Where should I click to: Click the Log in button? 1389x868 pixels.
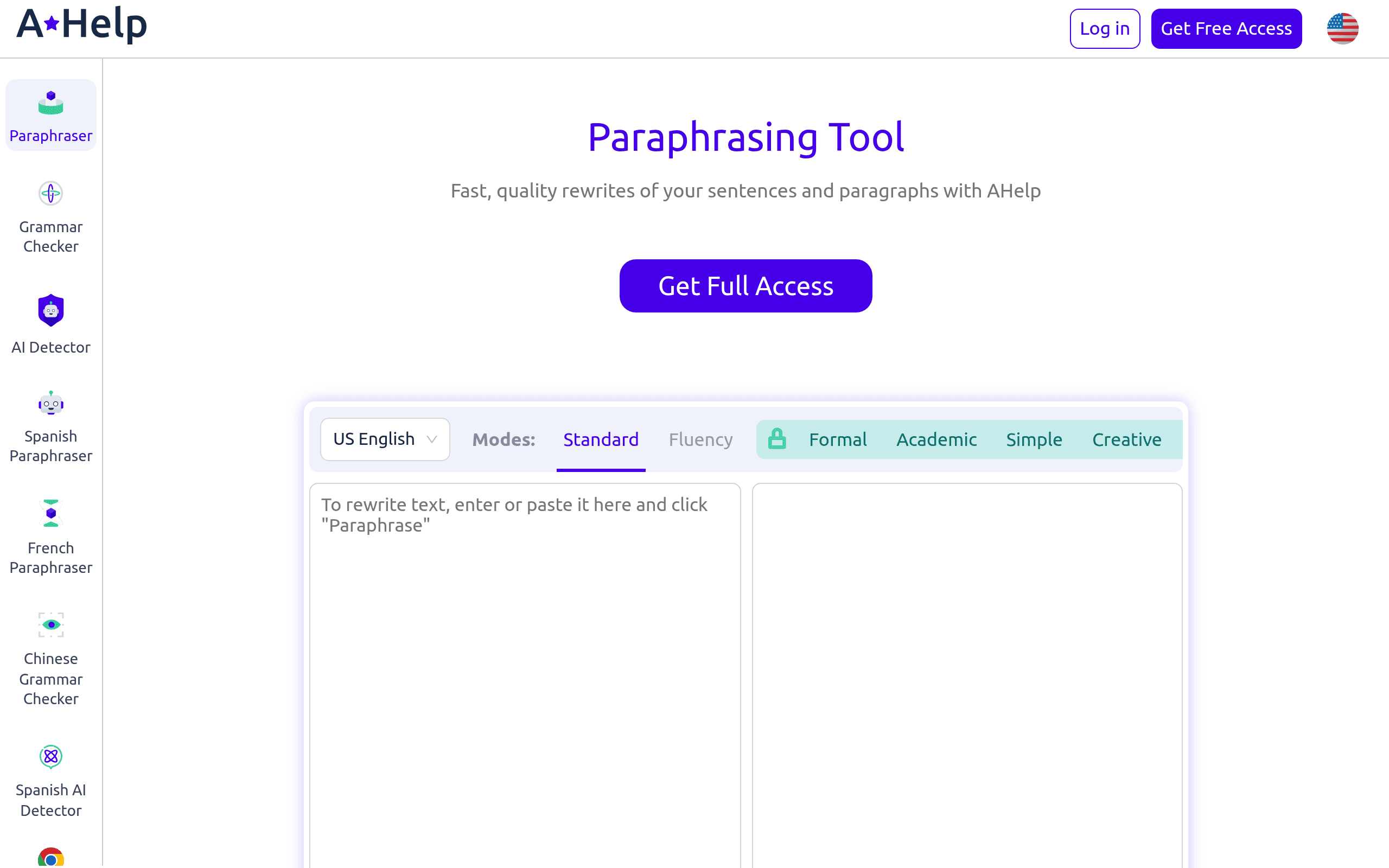[x=1104, y=29]
